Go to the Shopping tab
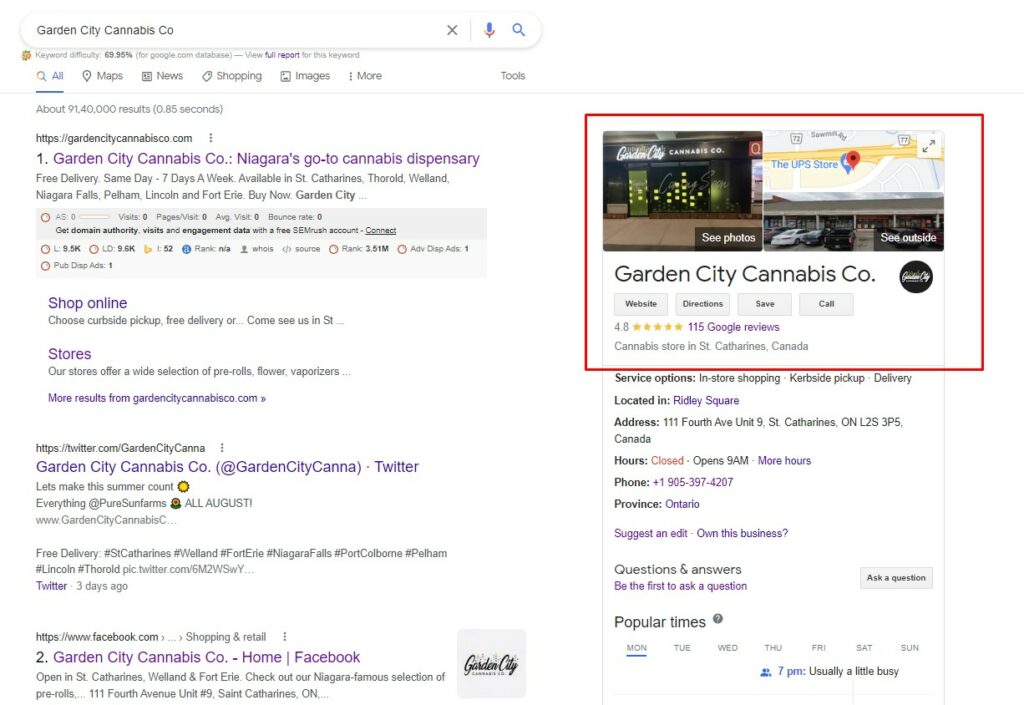 coord(232,76)
